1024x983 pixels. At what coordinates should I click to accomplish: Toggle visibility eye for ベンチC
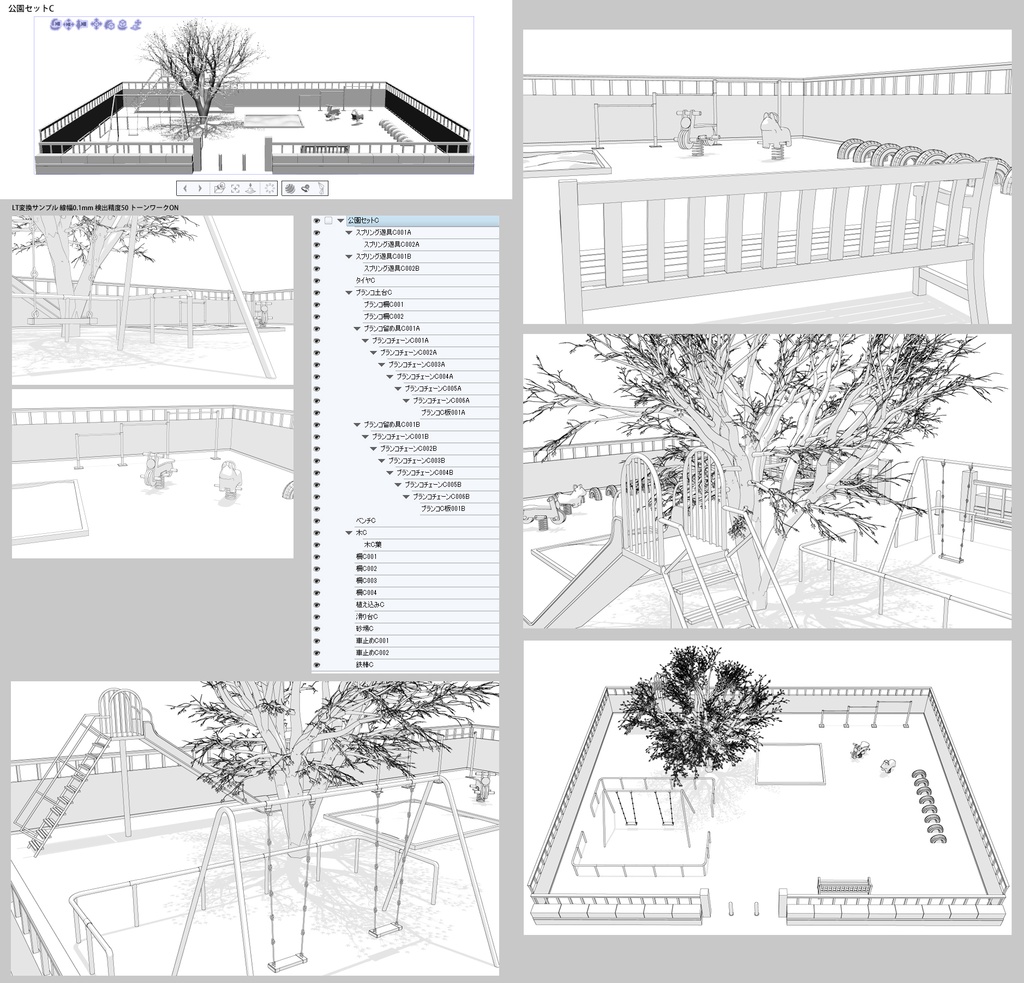[x=317, y=521]
